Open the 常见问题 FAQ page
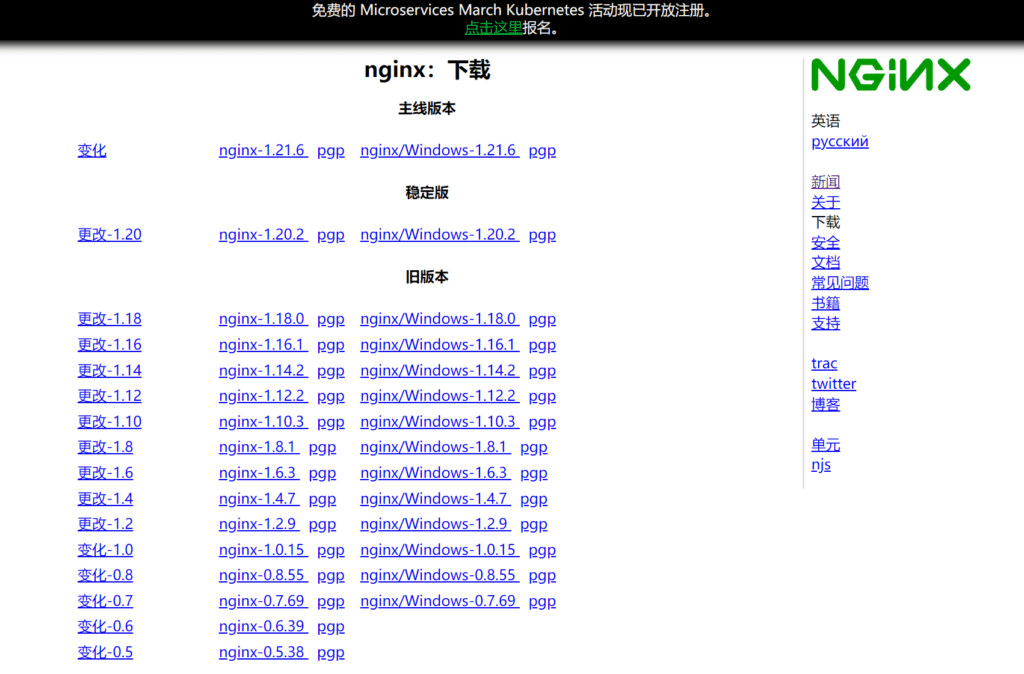Screen dimensions: 1024x674 click(841, 282)
